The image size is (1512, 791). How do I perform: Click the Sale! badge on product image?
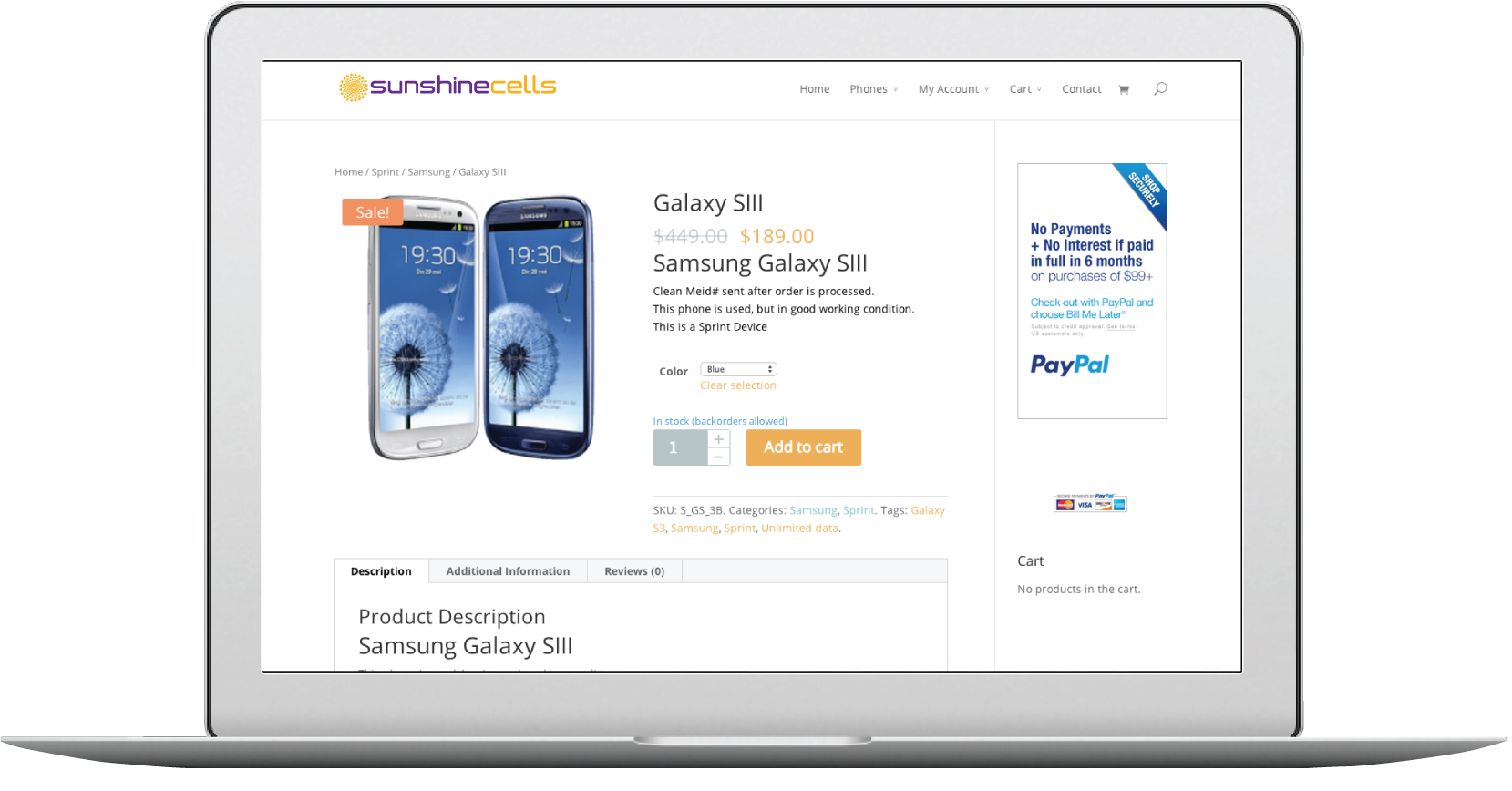tap(373, 212)
